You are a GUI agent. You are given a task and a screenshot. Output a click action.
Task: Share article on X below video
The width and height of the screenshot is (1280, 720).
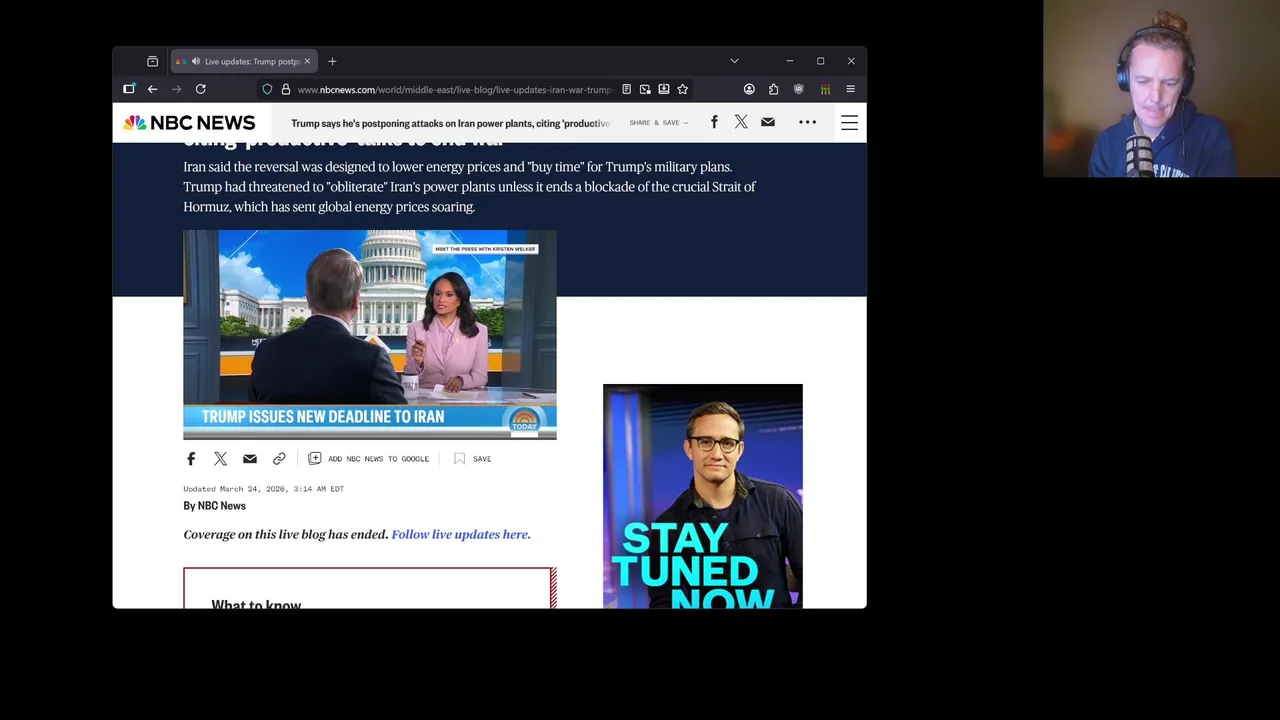click(220, 459)
